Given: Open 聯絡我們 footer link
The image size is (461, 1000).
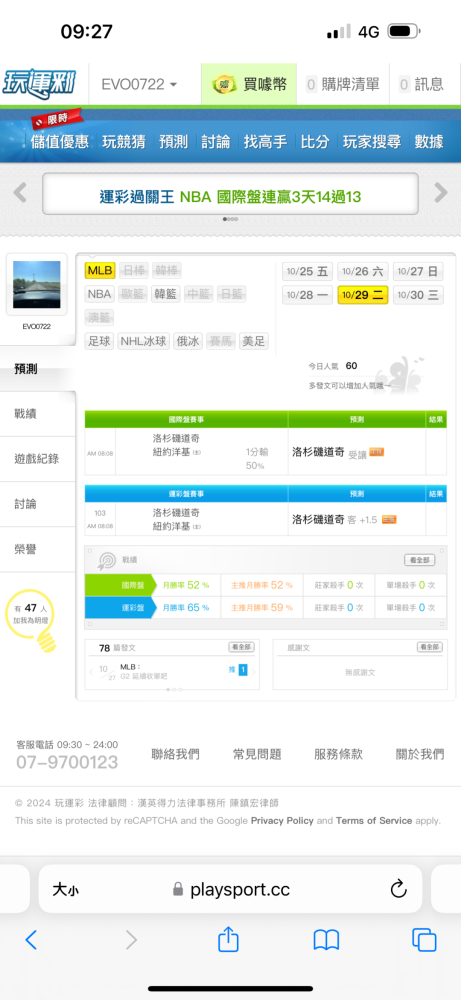Looking at the screenshot, I should 175,754.
